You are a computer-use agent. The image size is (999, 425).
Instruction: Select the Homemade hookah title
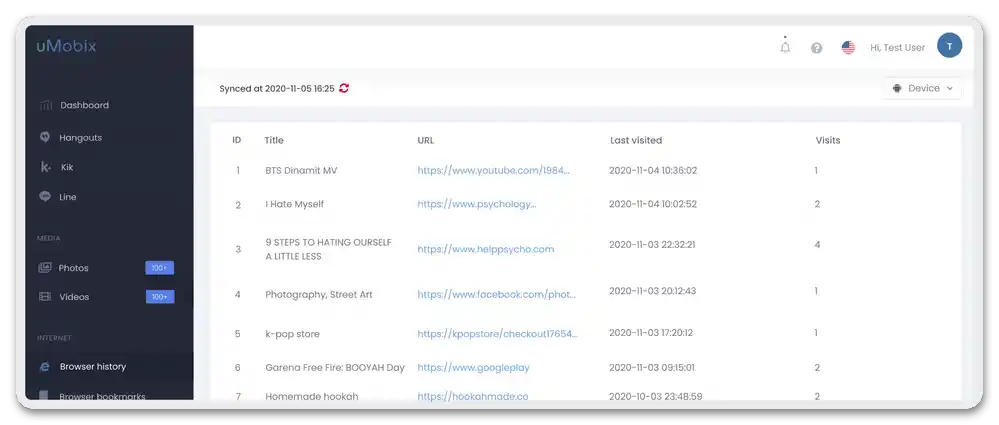click(x=312, y=396)
